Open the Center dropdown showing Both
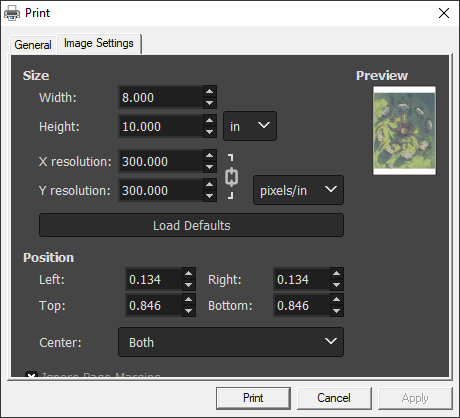This screenshot has width=460, height=418. coord(231,342)
